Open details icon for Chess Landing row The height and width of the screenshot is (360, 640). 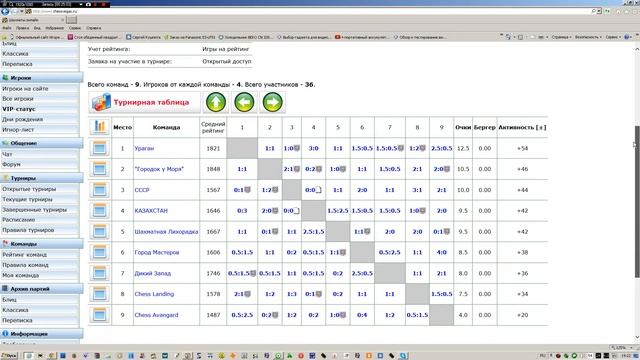pyautogui.click(x=99, y=294)
